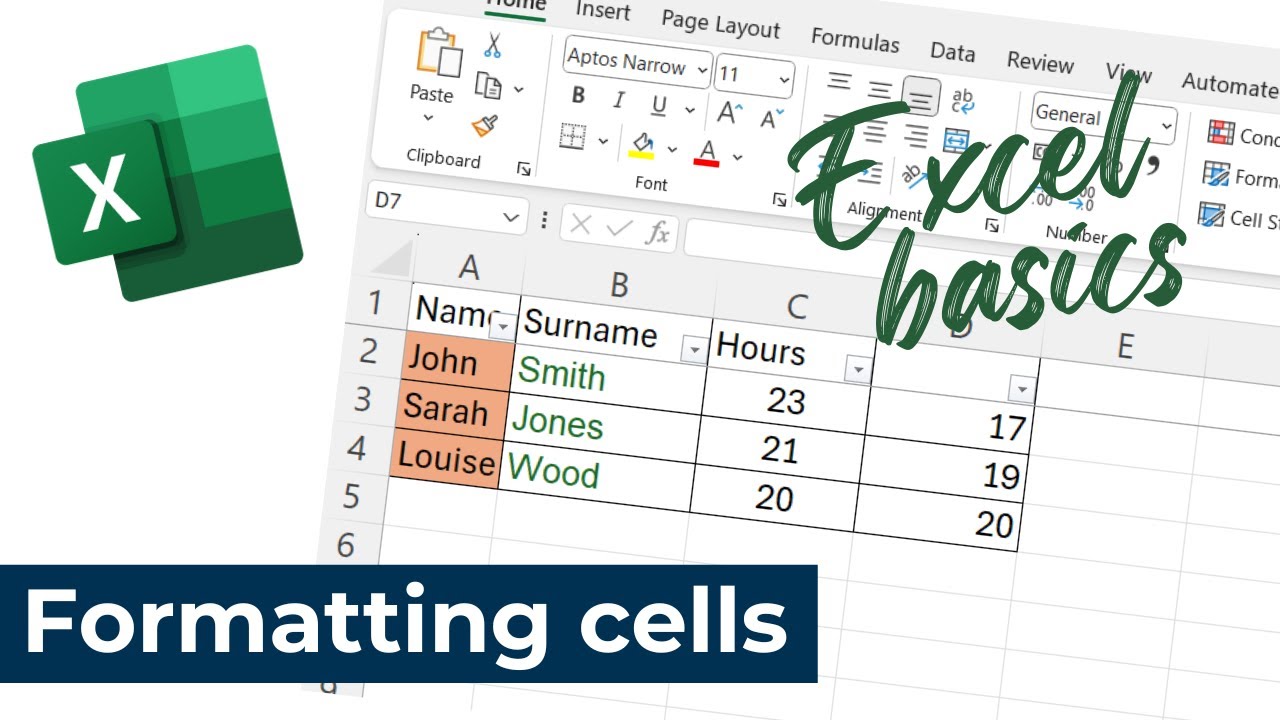The width and height of the screenshot is (1280, 720).
Task: Open the font size 11 dropdown
Action: pyautogui.click(x=785, y=79)
